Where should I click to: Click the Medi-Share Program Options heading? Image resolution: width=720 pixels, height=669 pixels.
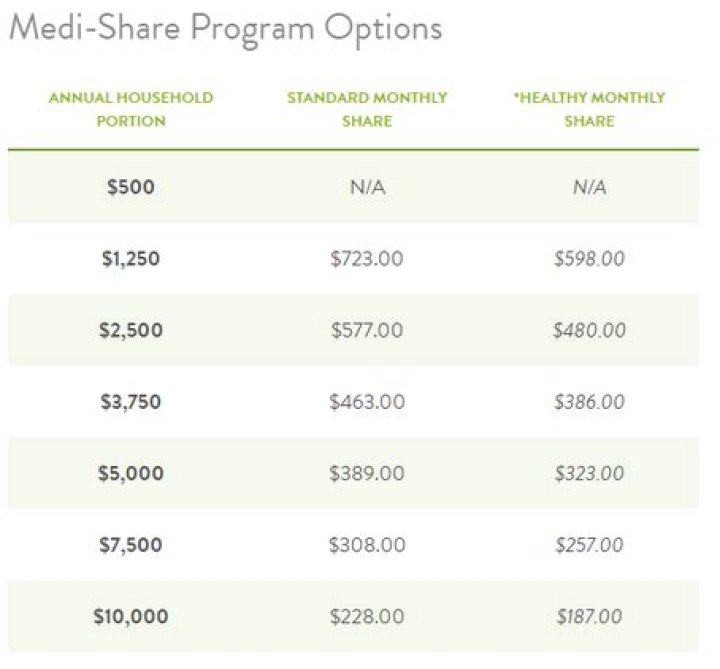[225, 27]
